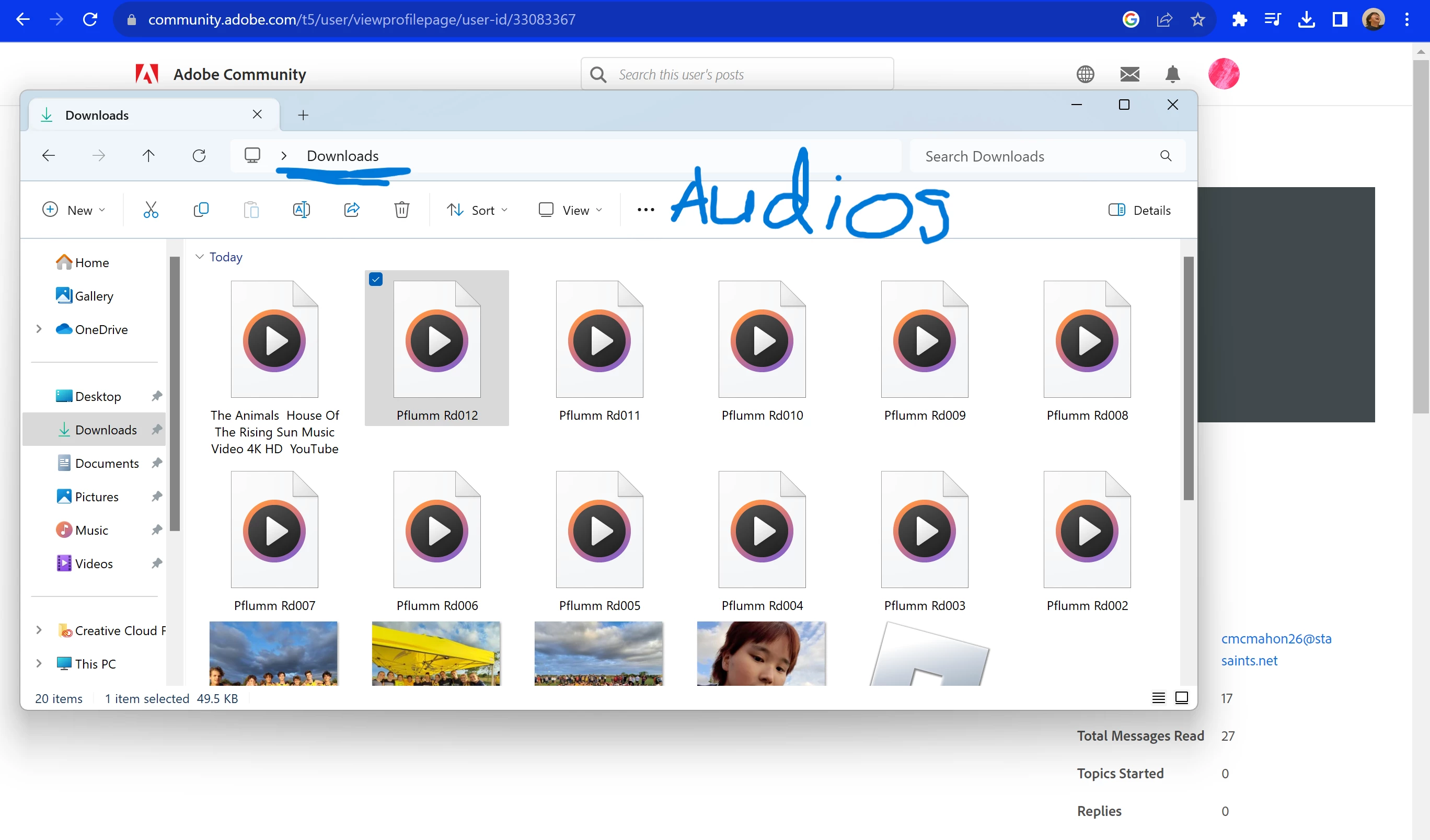Viewport: 1430px width, 840px height.
Task: Open the View dropdown menu
Action: pos(570,210)
